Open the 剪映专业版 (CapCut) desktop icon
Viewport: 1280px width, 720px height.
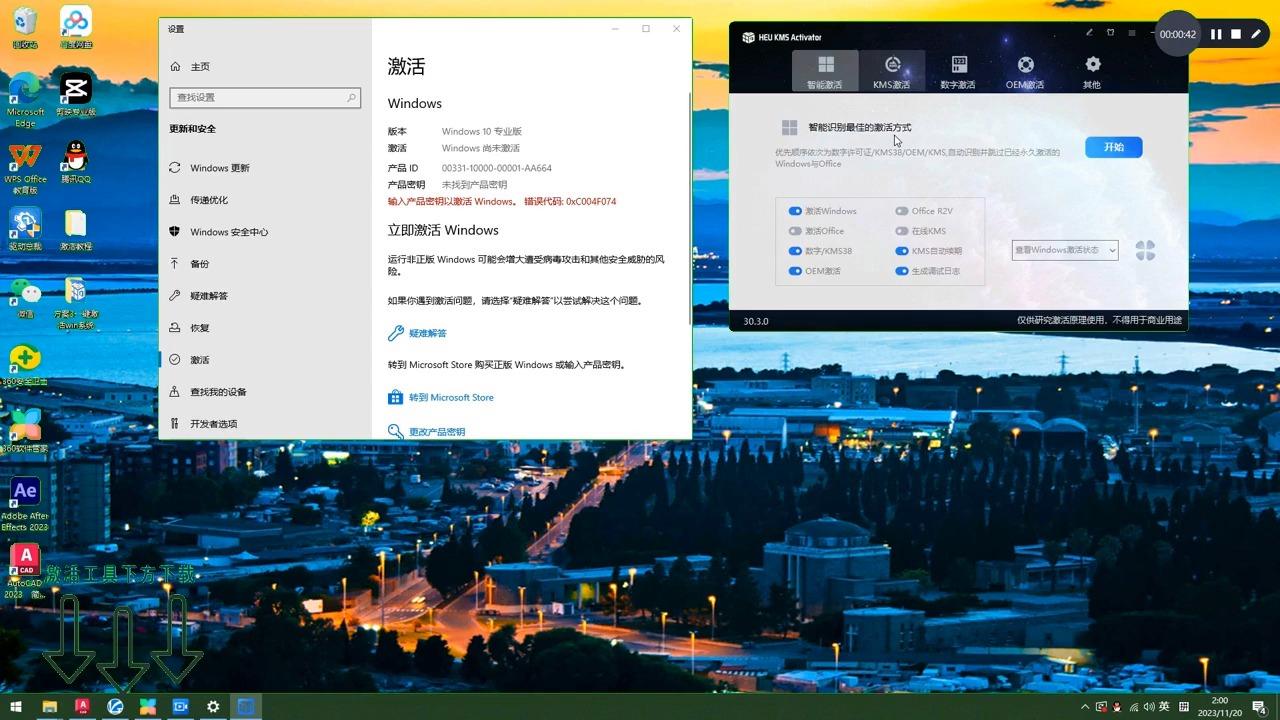(76, 94)
